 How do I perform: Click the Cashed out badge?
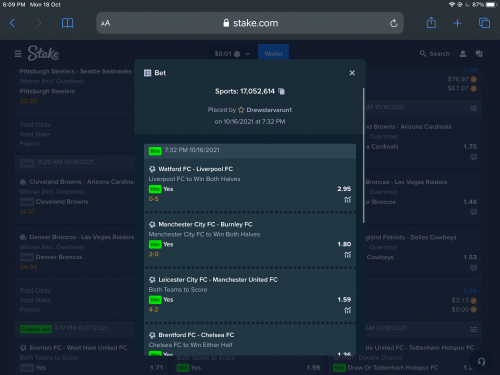click(36, 329)
